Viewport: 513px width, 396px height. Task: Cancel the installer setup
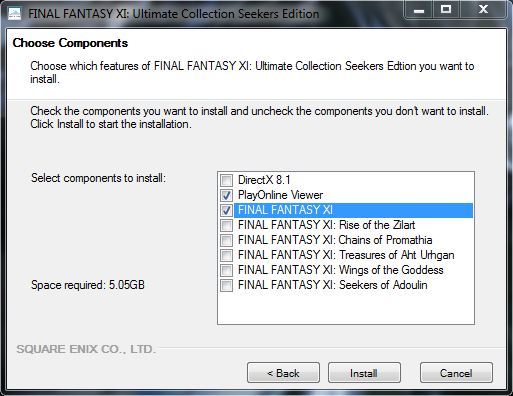click(456, 373)
